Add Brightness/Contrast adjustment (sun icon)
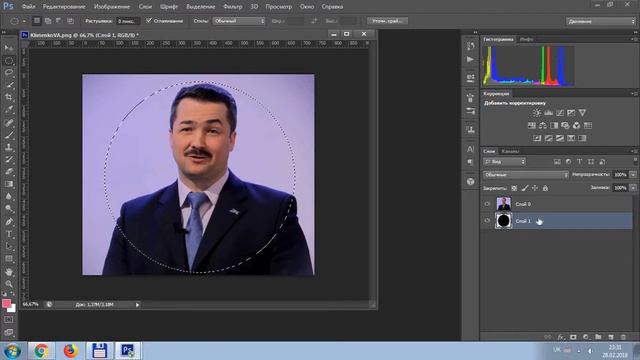 [x=537, y=113]
